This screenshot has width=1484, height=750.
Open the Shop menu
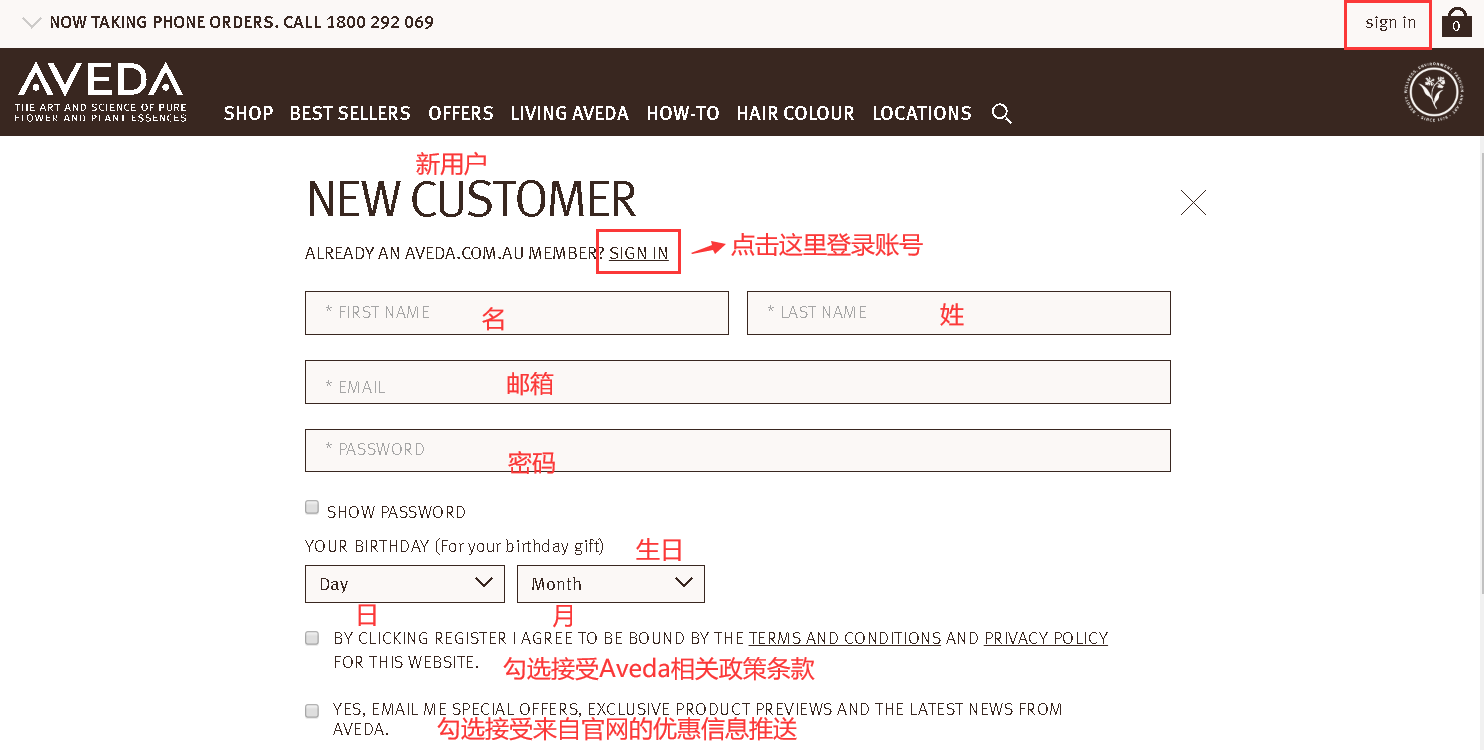click(248, 113)
